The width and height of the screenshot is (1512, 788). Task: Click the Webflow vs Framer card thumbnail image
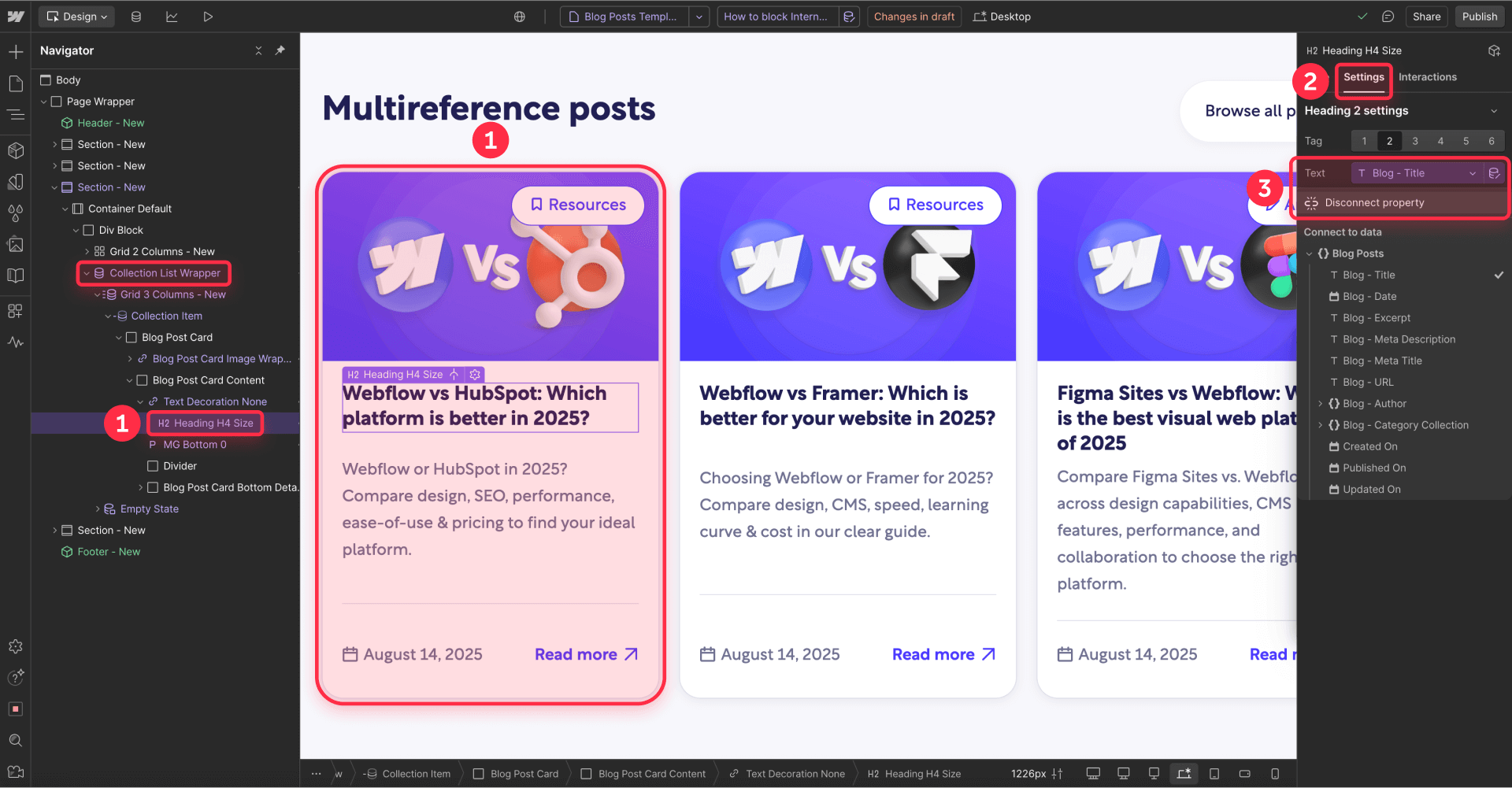coord(847,267)
